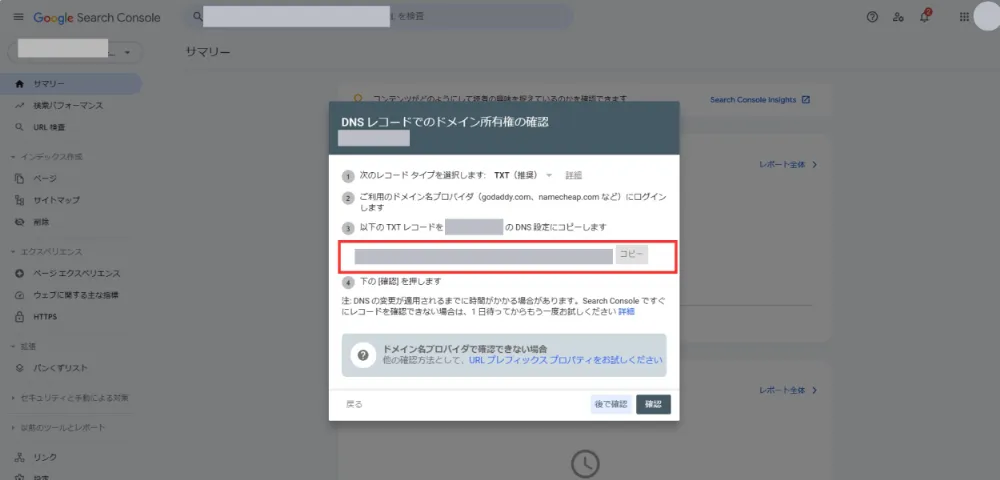This screenshot has width=1000, height=480.
Task: Open the hamburger main menu
Action: pyautogui.click(x=18, y=17)
